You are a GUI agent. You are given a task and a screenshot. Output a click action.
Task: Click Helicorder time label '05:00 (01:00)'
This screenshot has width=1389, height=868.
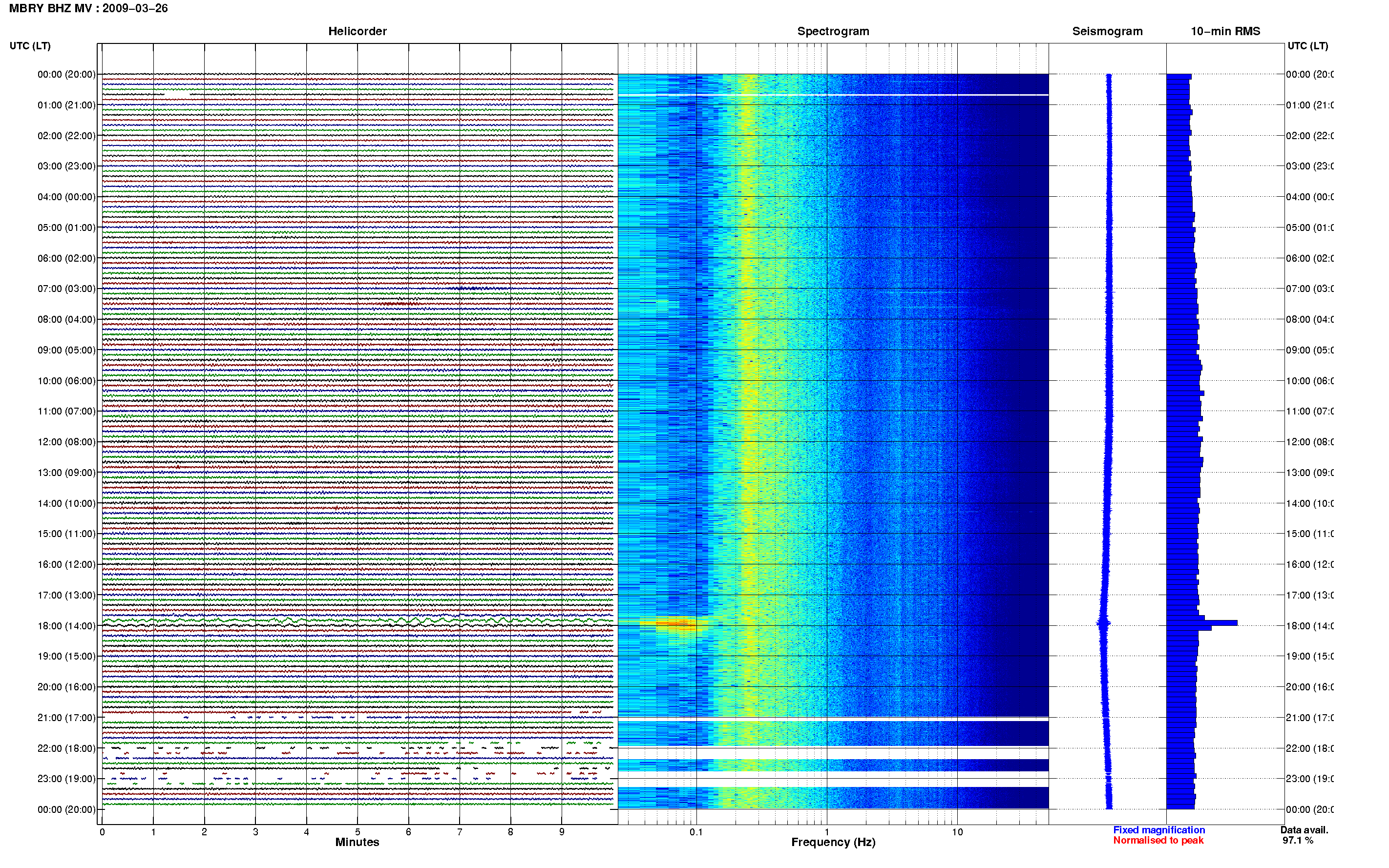[x=66, y=228]
